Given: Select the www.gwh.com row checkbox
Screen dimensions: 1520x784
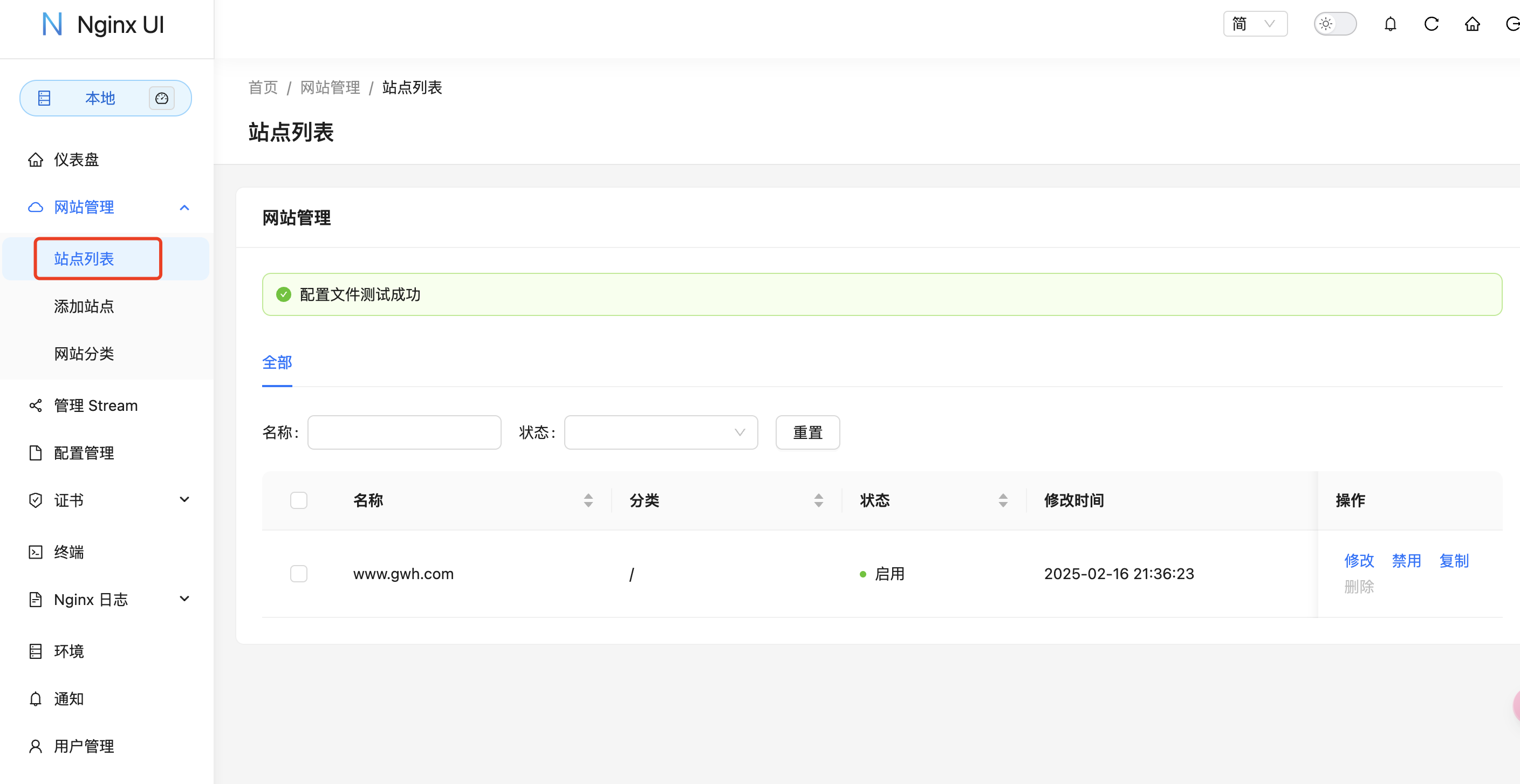Looking at the screenshot, I should coord(299,573).
